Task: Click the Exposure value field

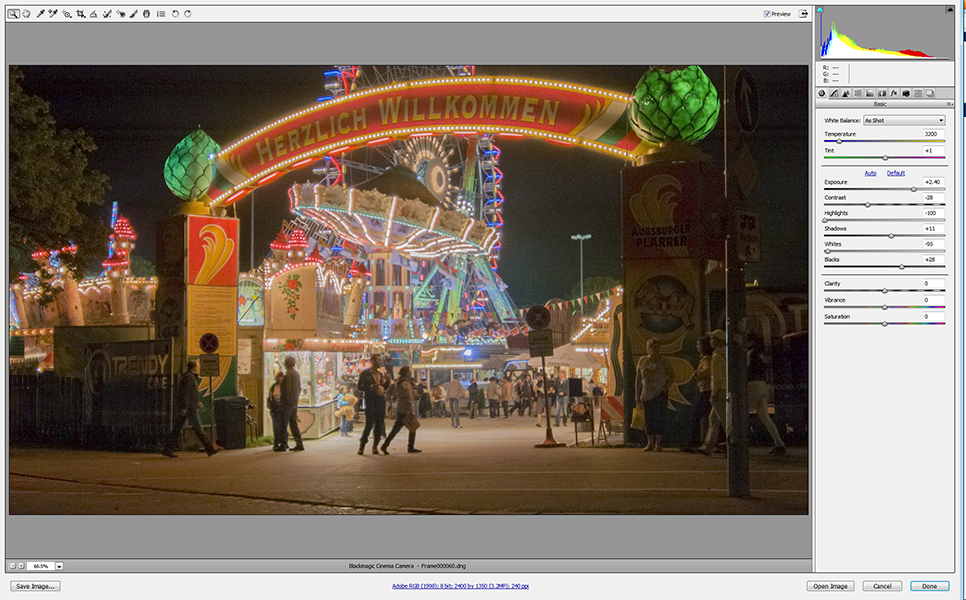Action: (x=933, y=182)
